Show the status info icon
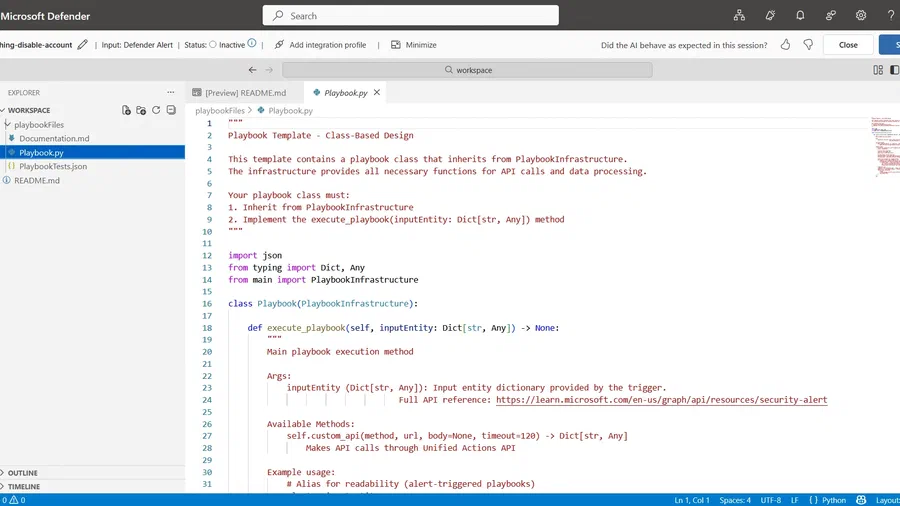This screenshot has width=900, height=506. click(252, 44)
